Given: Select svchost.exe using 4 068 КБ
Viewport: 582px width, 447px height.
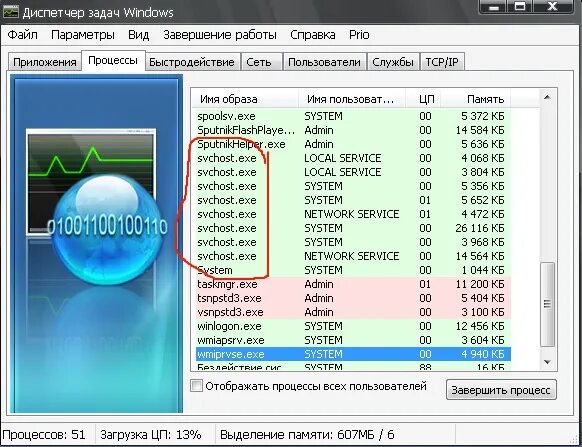Looking at the screenshot, I should 352,158.
